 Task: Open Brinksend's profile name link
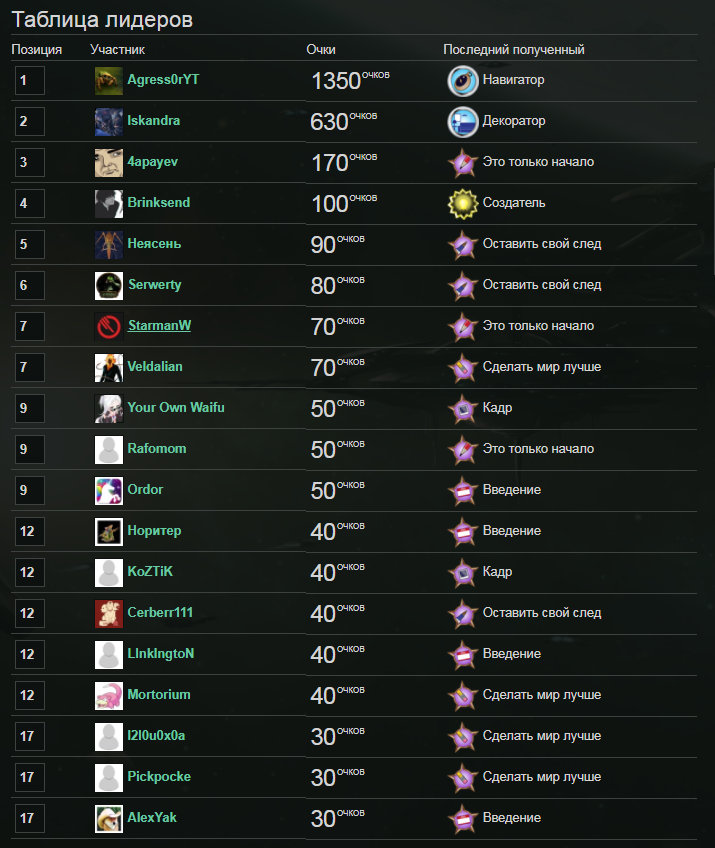point(158,203)
